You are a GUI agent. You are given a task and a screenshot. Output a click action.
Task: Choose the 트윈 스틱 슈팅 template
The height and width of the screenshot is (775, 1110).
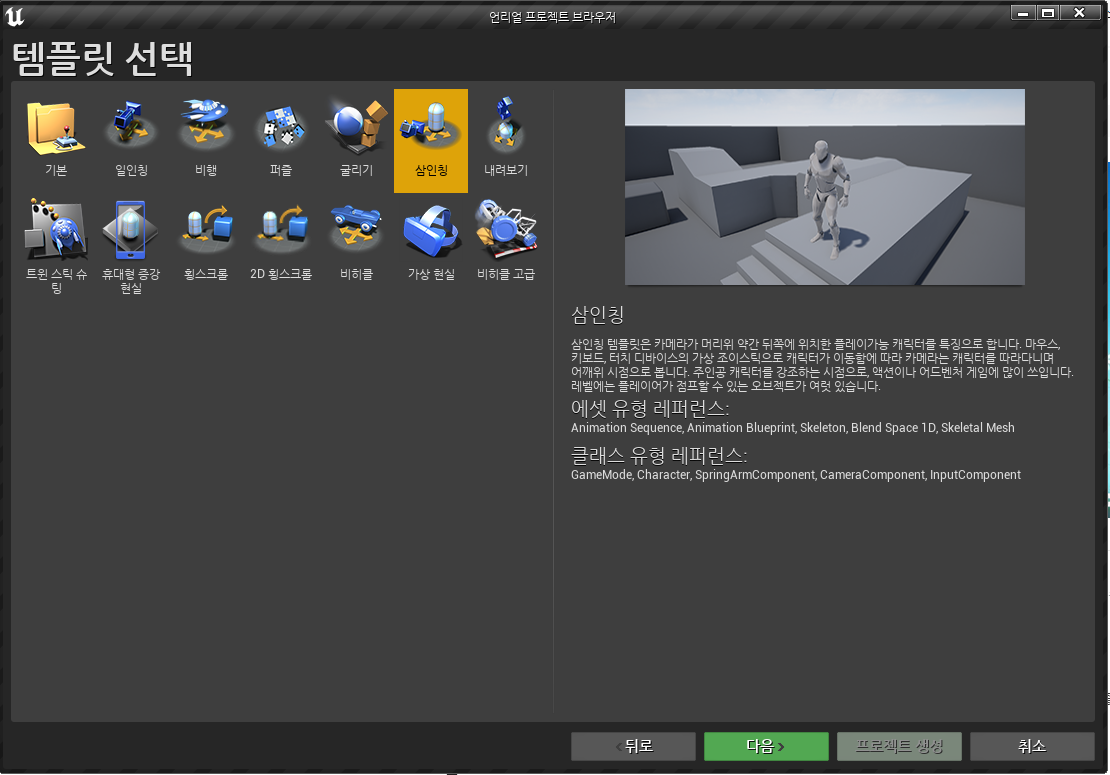(56, 246)
